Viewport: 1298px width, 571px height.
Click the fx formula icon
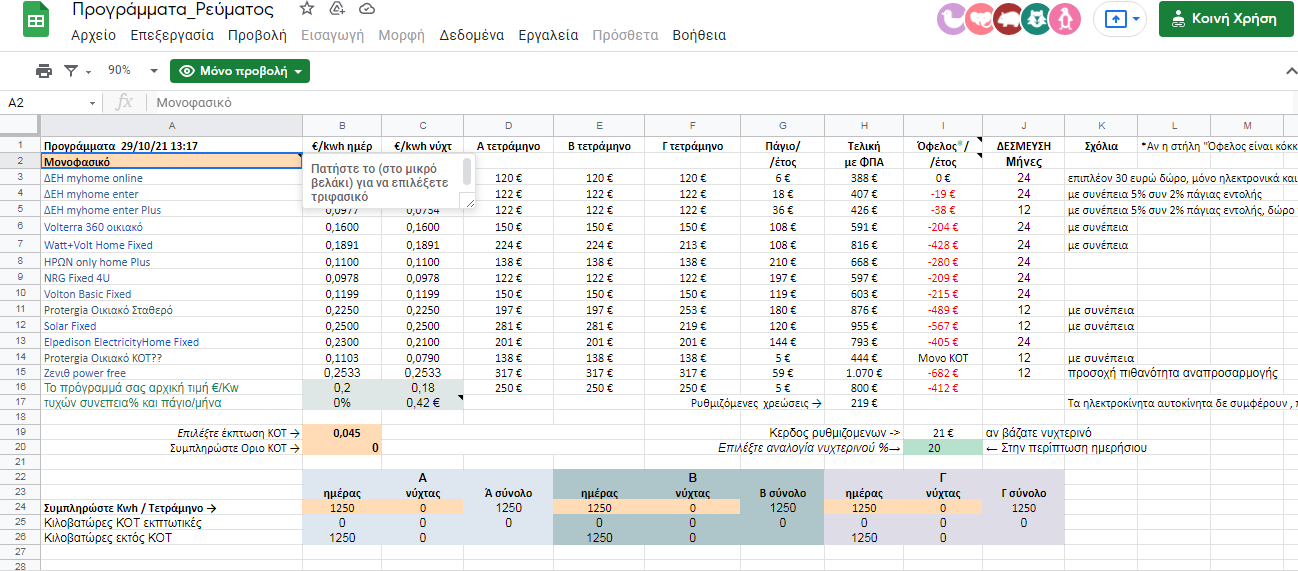[125, 102]
